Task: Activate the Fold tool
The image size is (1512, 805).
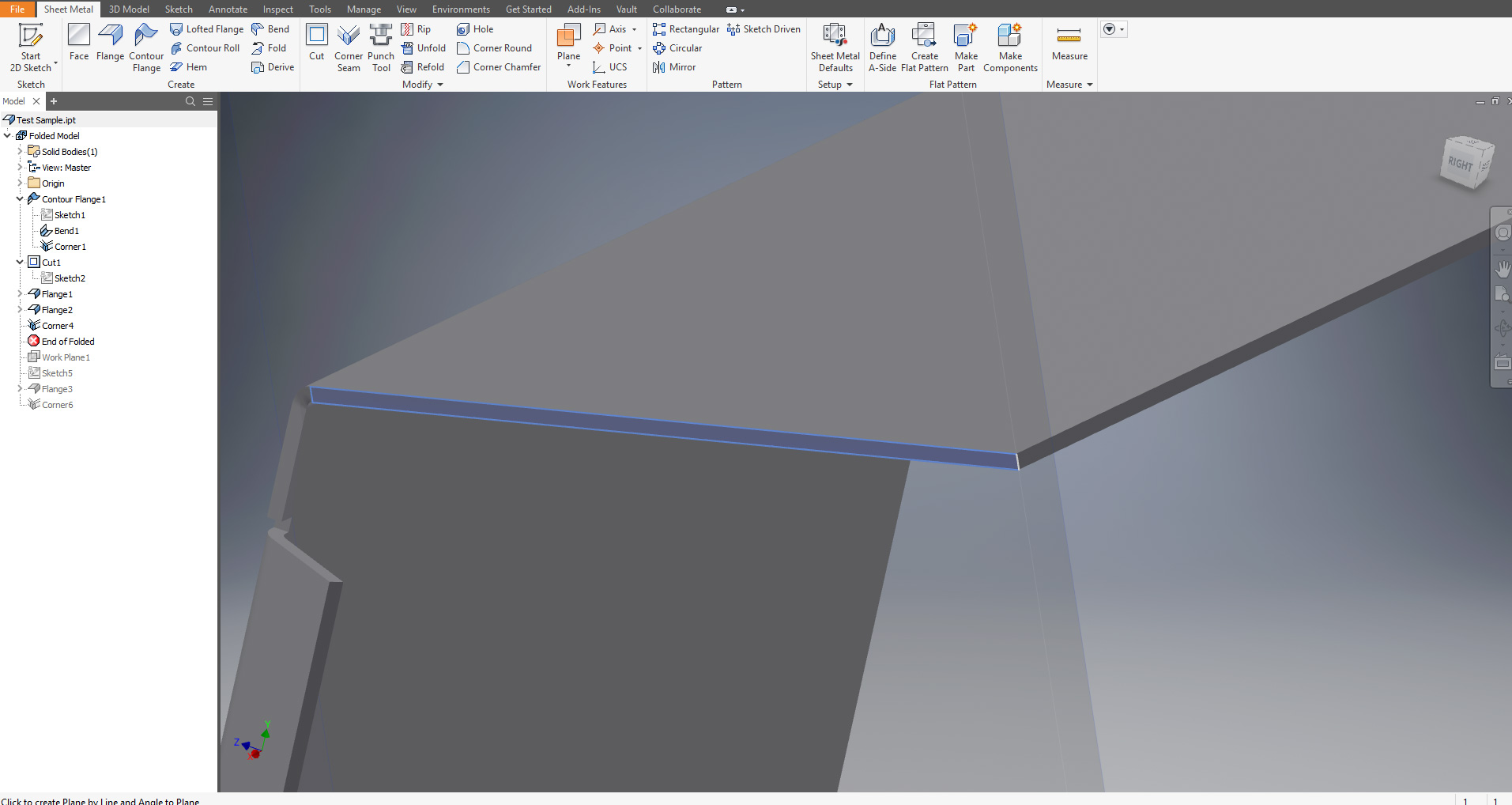Action: coord(269,48)
